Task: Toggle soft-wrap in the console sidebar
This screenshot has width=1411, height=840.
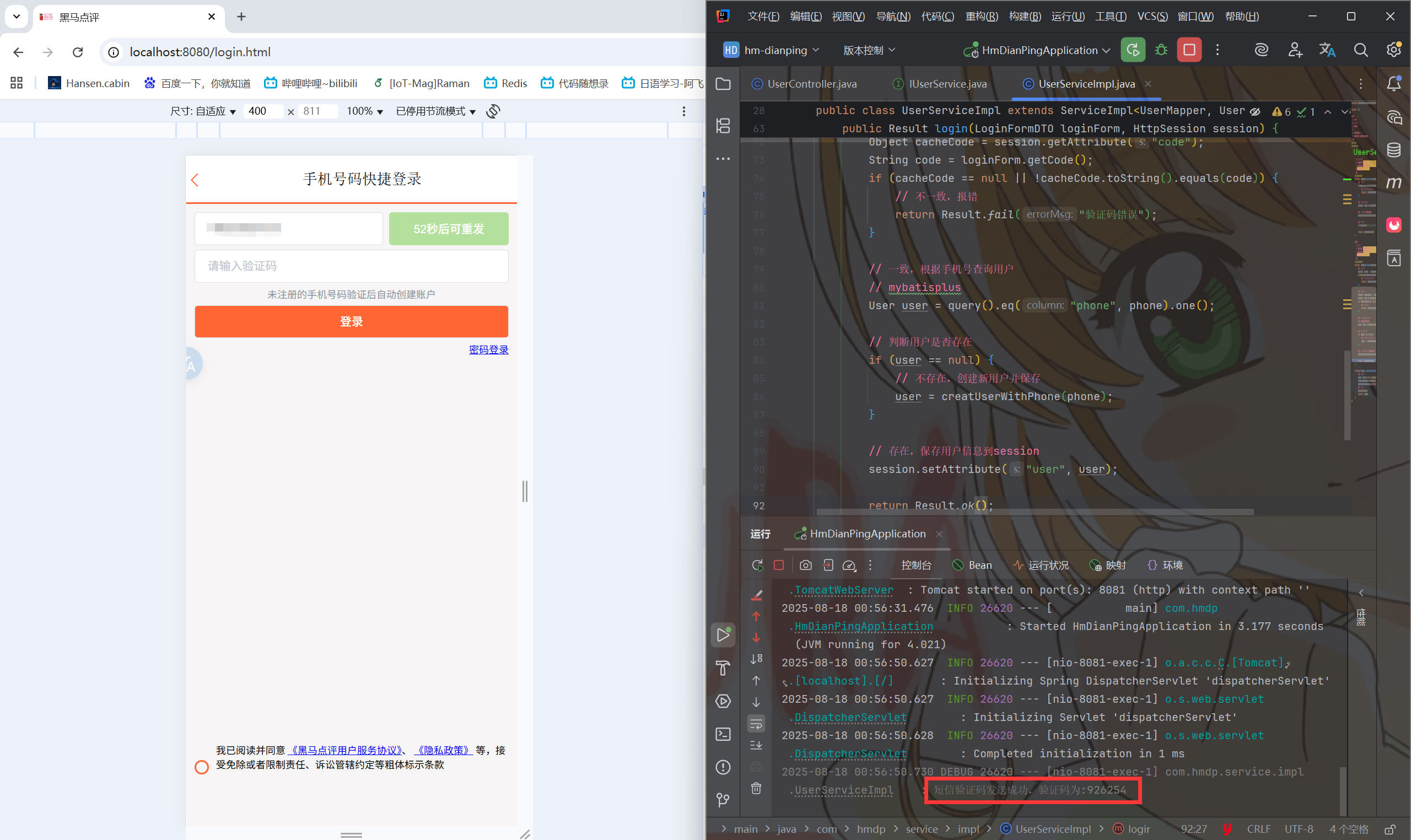Action: [x=756, y=723]
